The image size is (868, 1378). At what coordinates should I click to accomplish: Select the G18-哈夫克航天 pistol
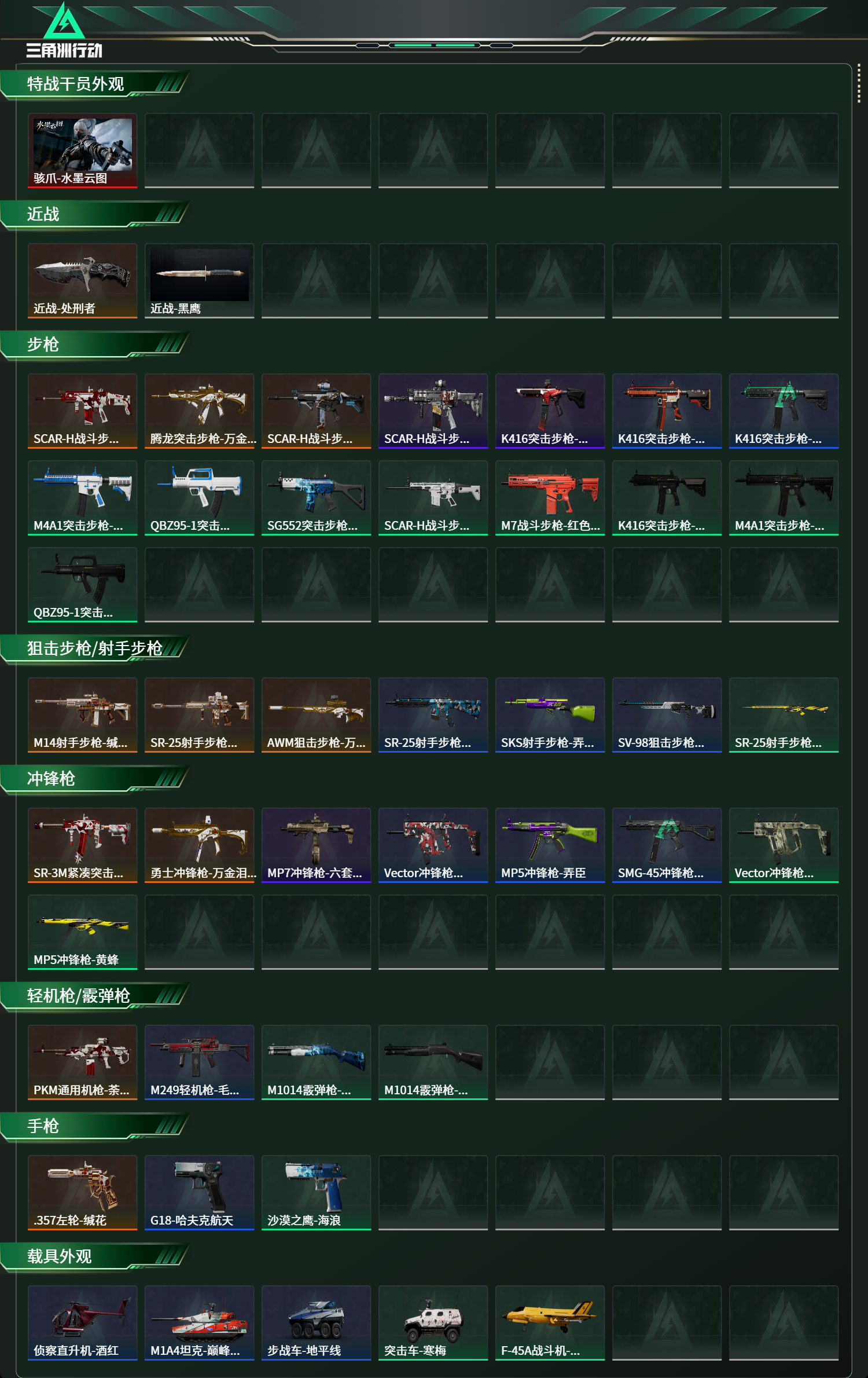tap(200, 1193)
